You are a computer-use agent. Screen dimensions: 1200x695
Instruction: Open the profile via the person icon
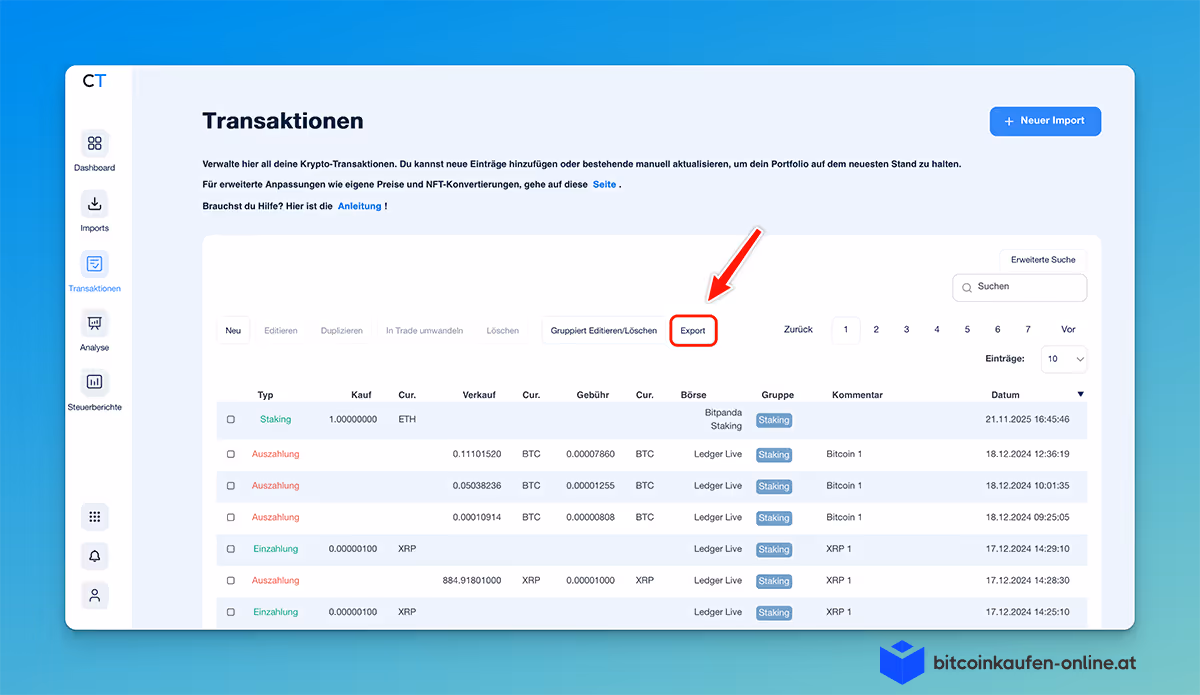click(94, 595)
